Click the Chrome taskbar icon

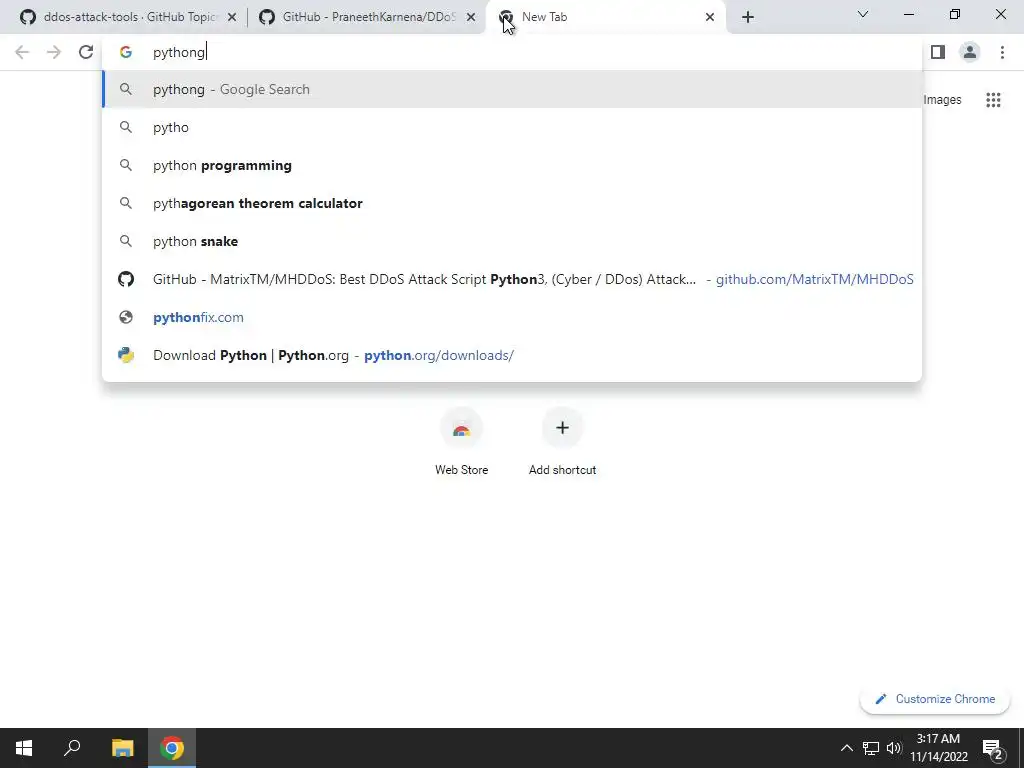point(172,748)
